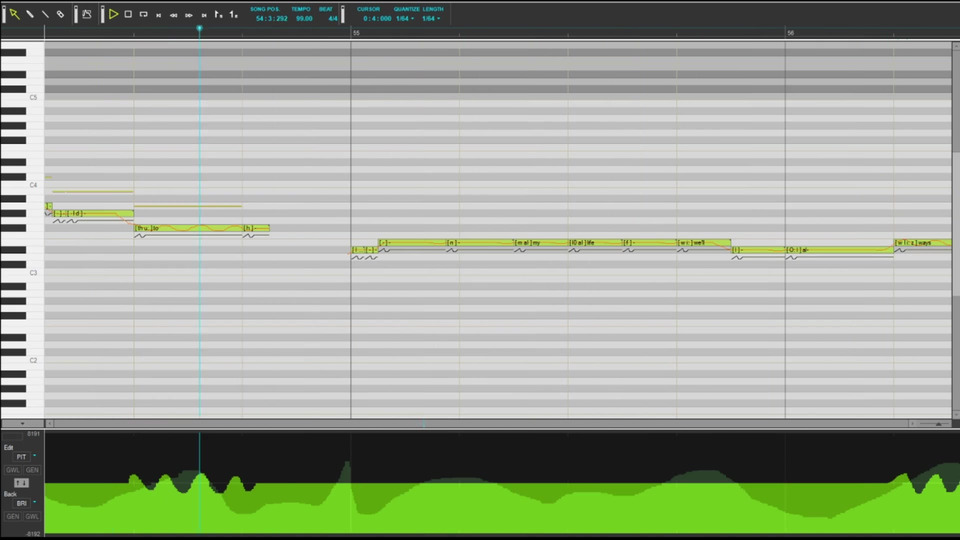Toggle loop playback
This screenshot has width=960, height=540.
coord(143,13)
